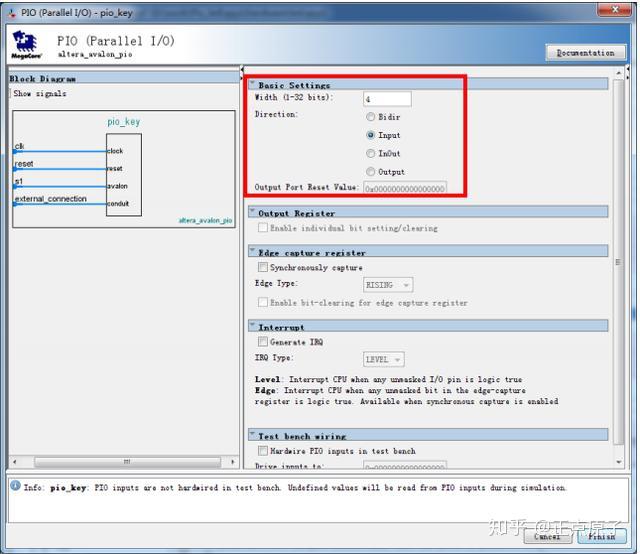The height and width of the screenshot is (554, 640).
Task: Enable Synchronously capture checkbox
Action: (x=263, y=267)
